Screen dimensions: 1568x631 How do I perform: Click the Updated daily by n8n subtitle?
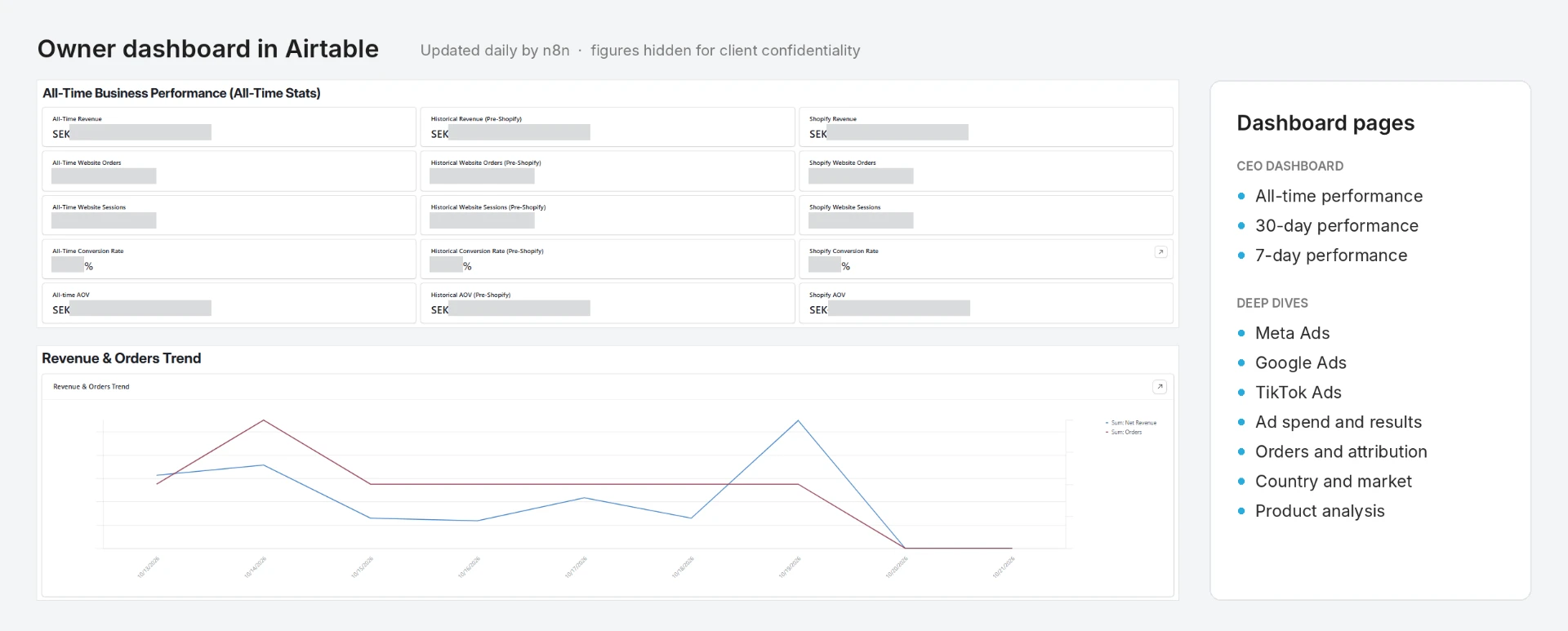tap(495, 51)
